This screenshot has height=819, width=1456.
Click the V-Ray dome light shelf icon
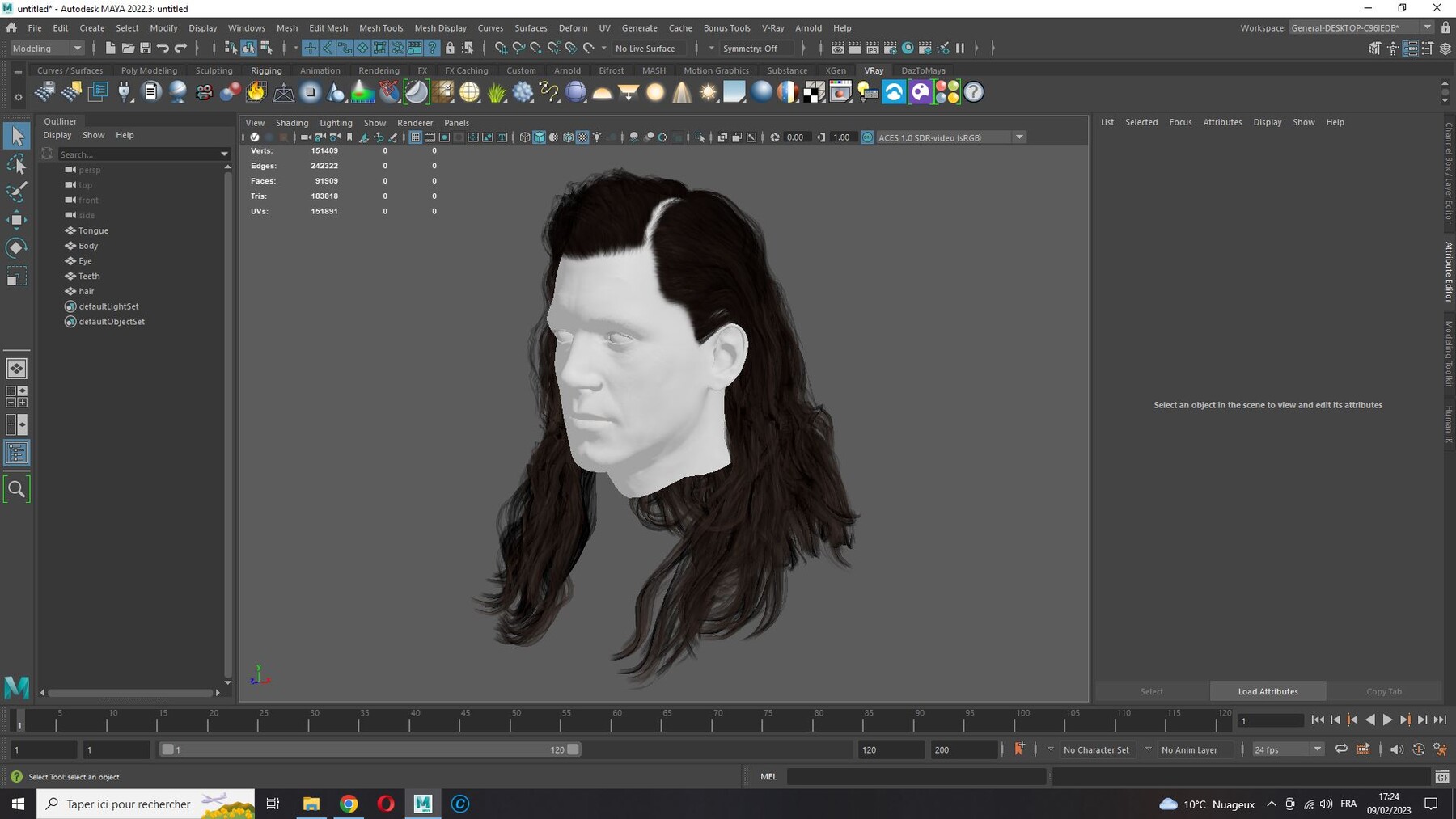[x=602, y=92]
